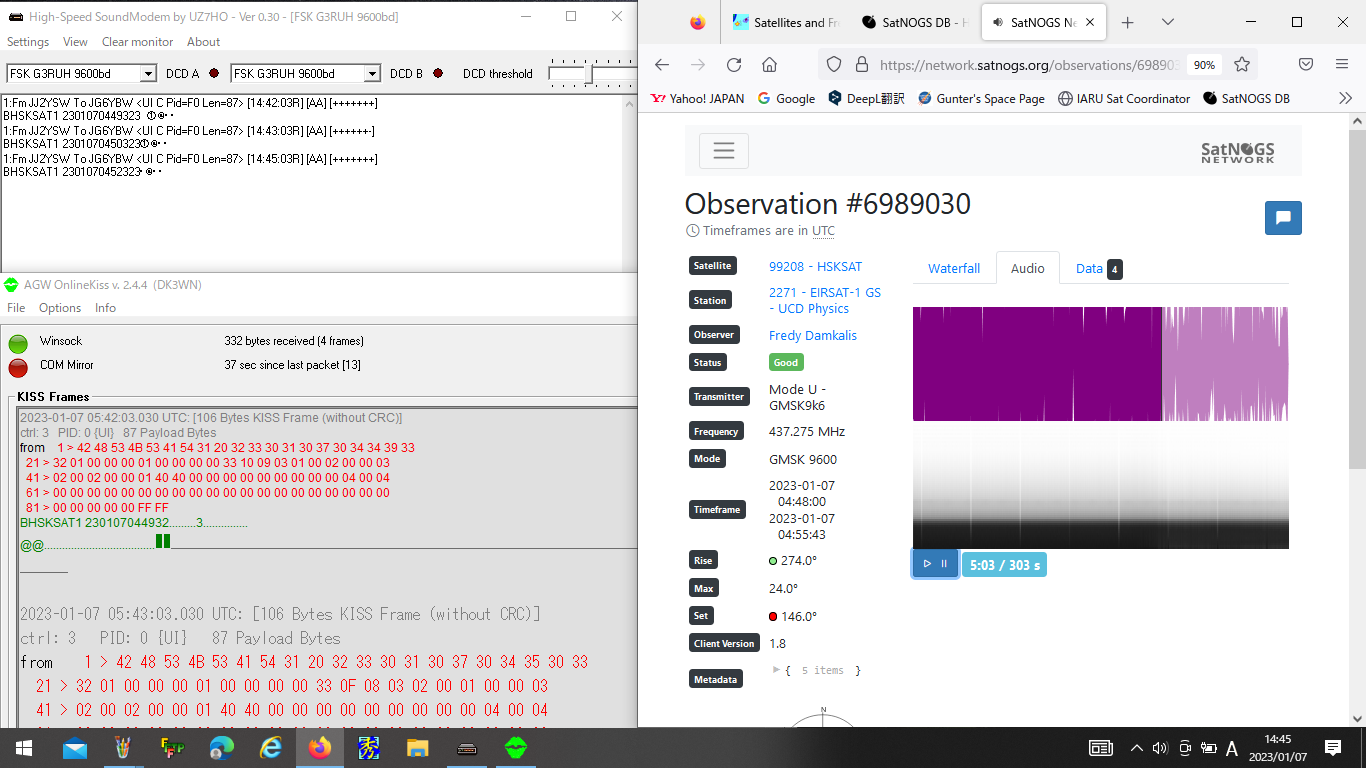This screenshot has width=1366, height=768.
Task: Go to Firefox home page icon
Action: pyautogui.click(x=769, y=64)
